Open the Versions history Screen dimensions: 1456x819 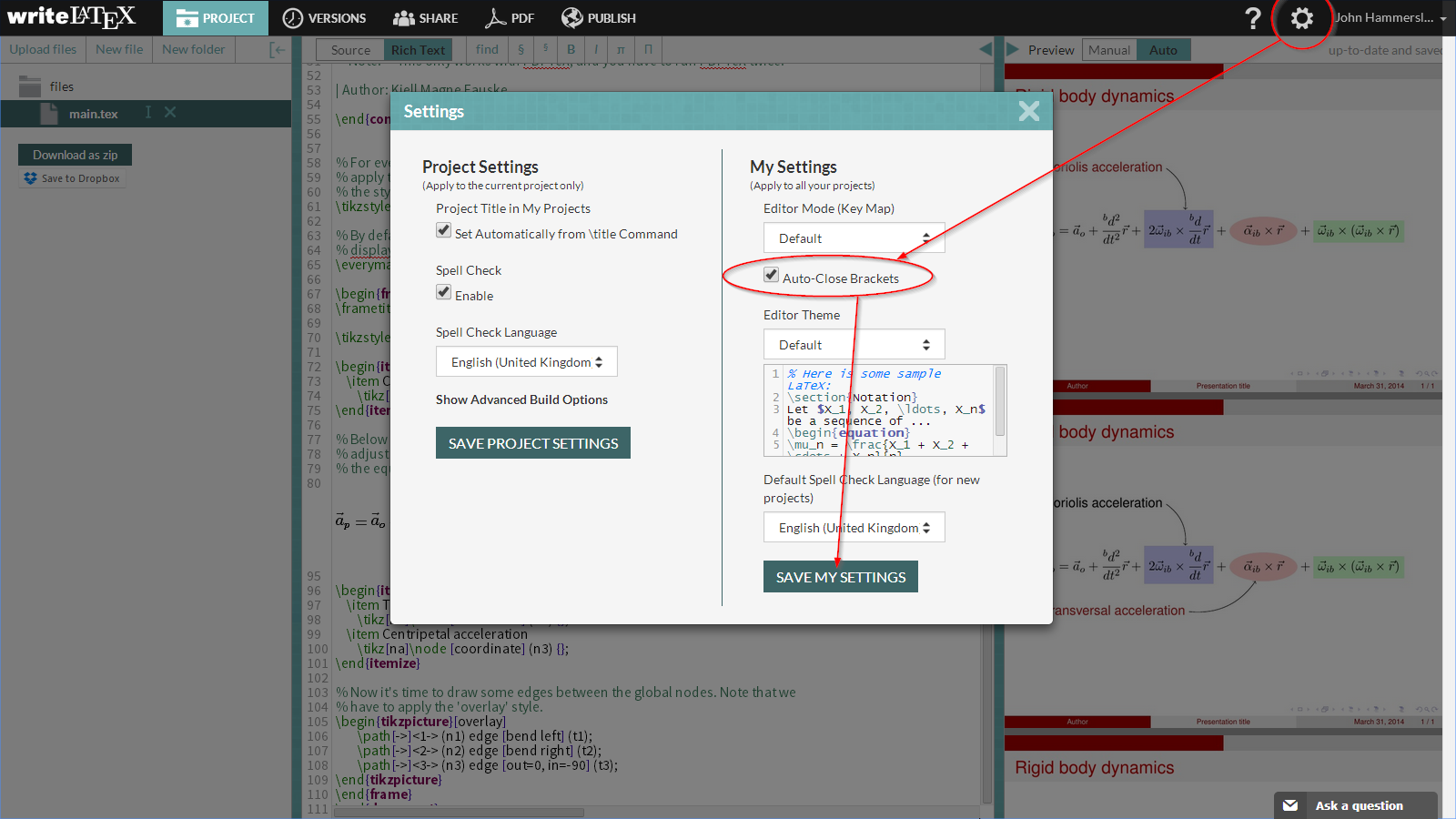[x=325, y=17]
